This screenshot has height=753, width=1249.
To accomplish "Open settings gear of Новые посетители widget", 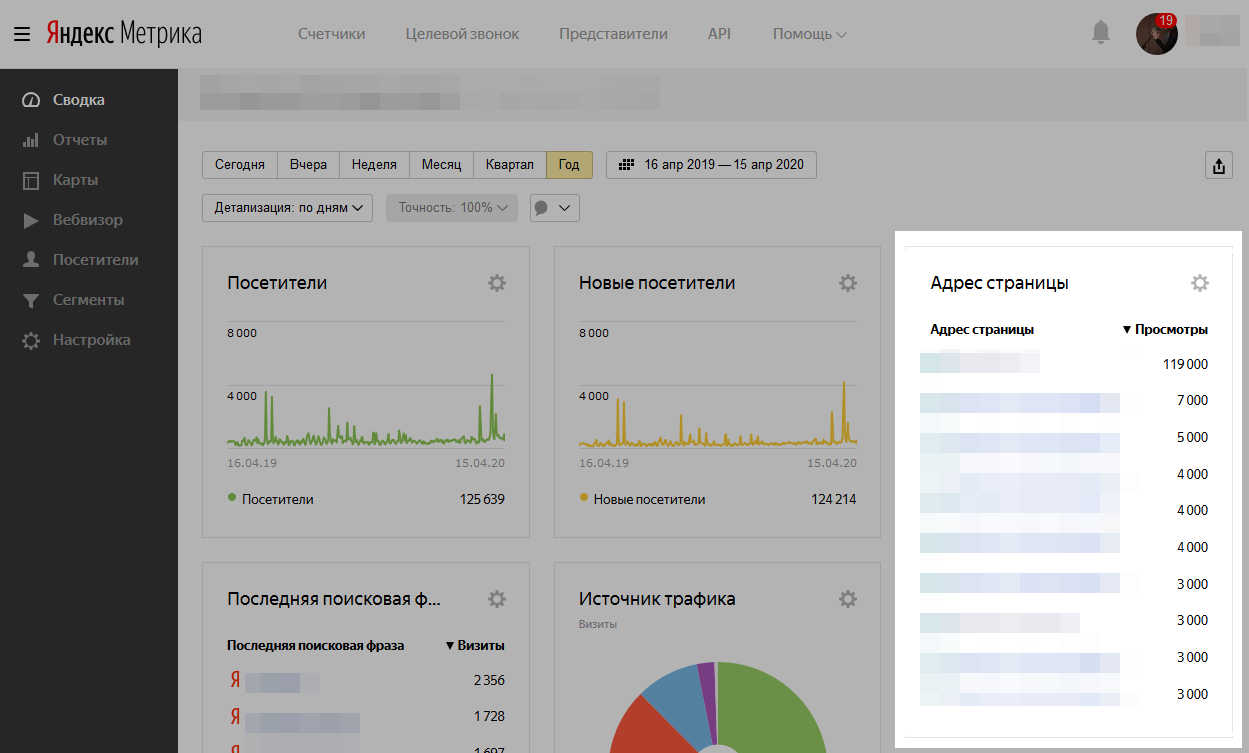I will pyautogui.click(x=848, y=283).
